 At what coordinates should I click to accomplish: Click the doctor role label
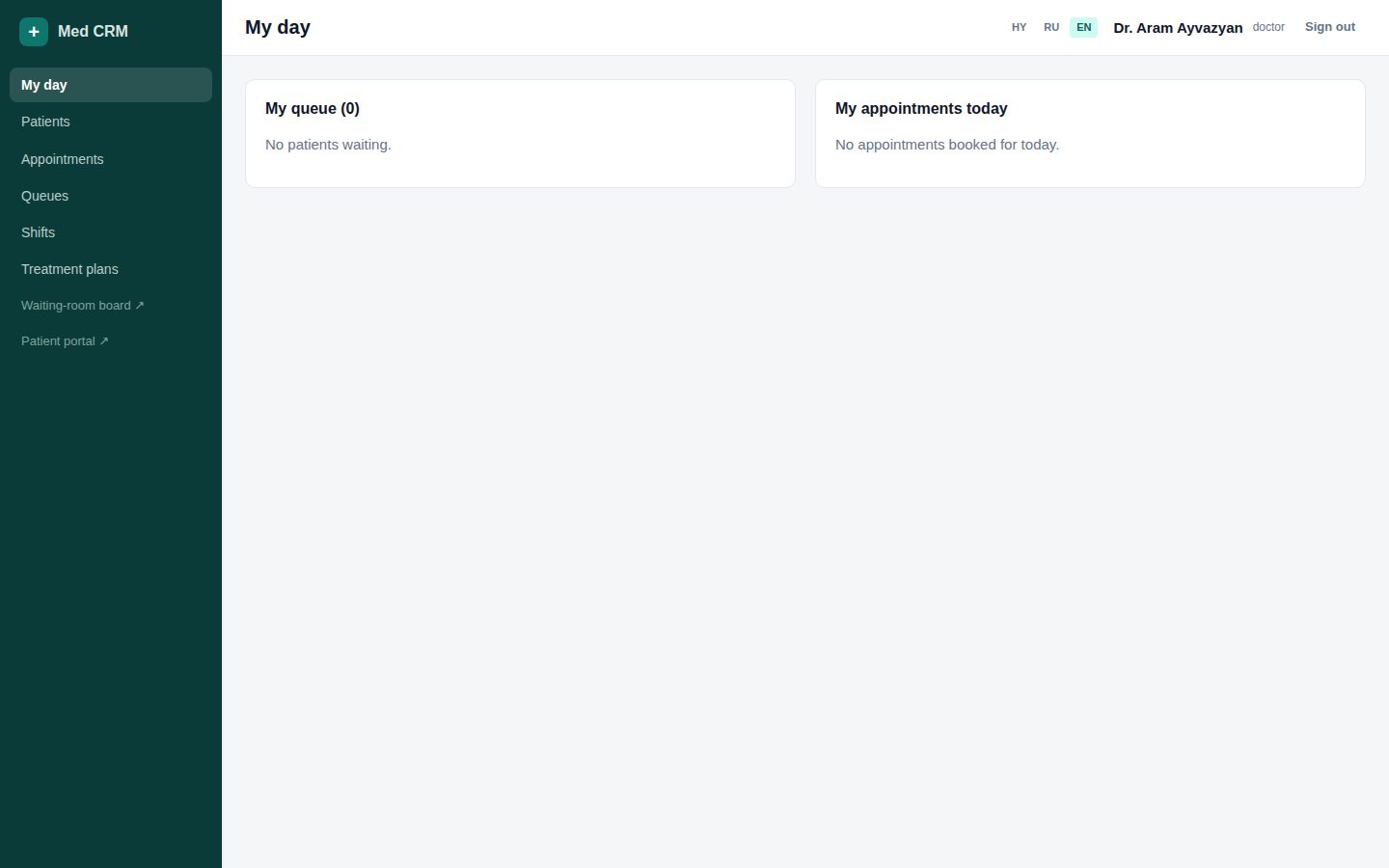tap(1268, 27)
